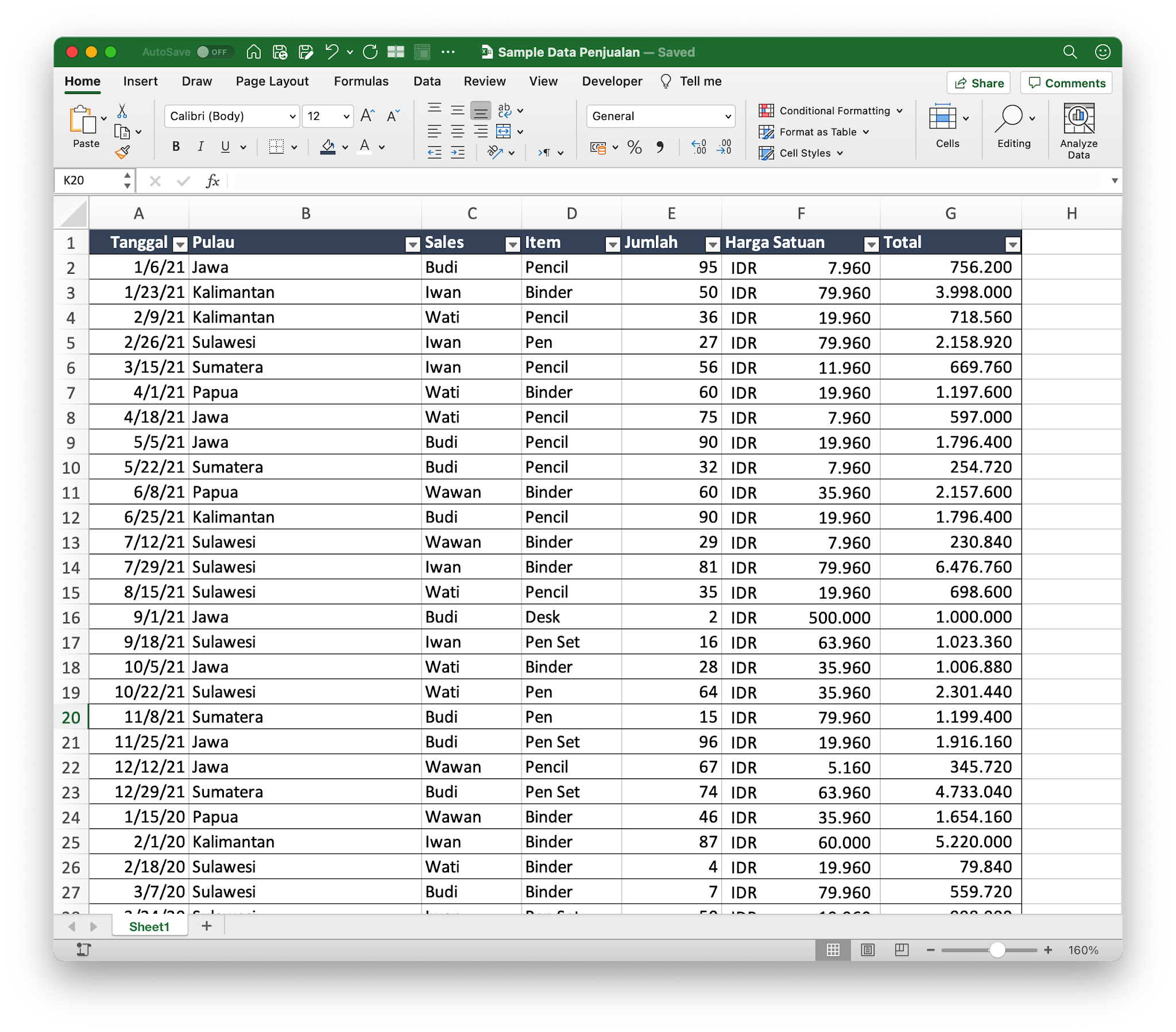Click the Increase Font Size icon
Screen dimensions: 1176x1032
tap(367, 116)
